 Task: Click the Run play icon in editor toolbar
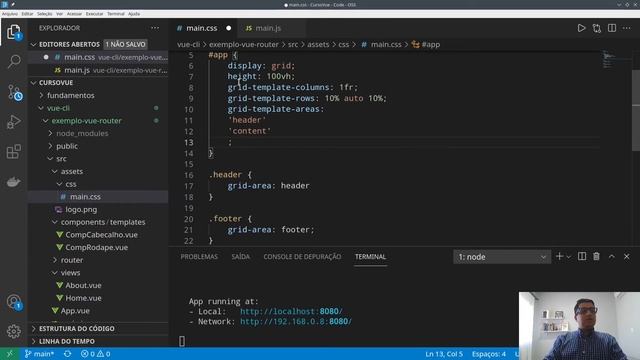tap(581, 28)
